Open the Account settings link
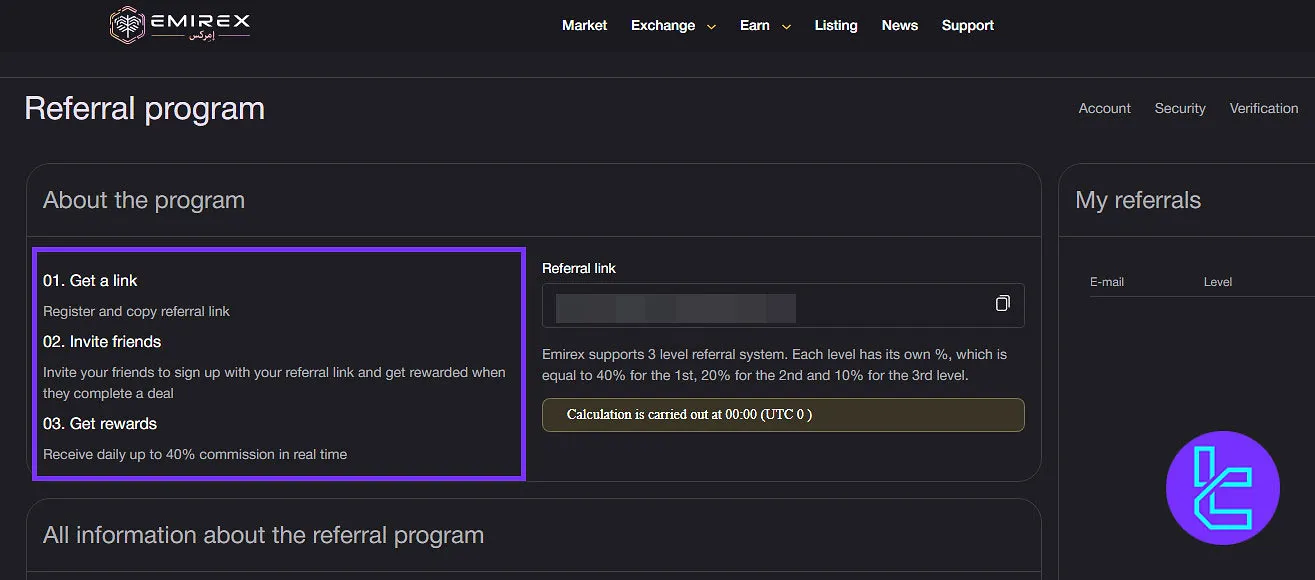Screen dimensions: 1315x580 pos(1104,108)
